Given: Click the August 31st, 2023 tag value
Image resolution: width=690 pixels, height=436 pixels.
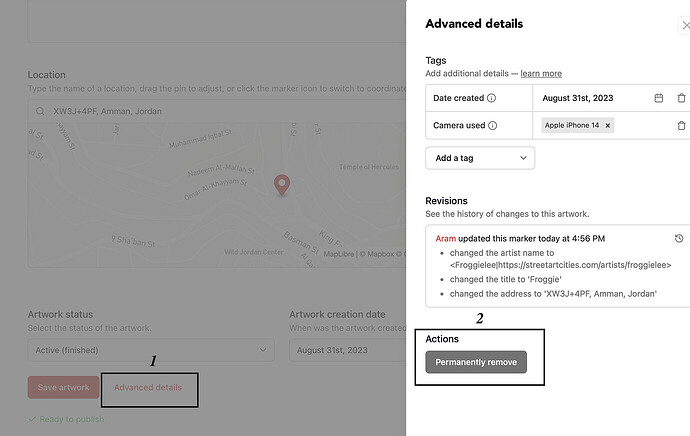Looking at the screenshot, I should click(577, 98).
